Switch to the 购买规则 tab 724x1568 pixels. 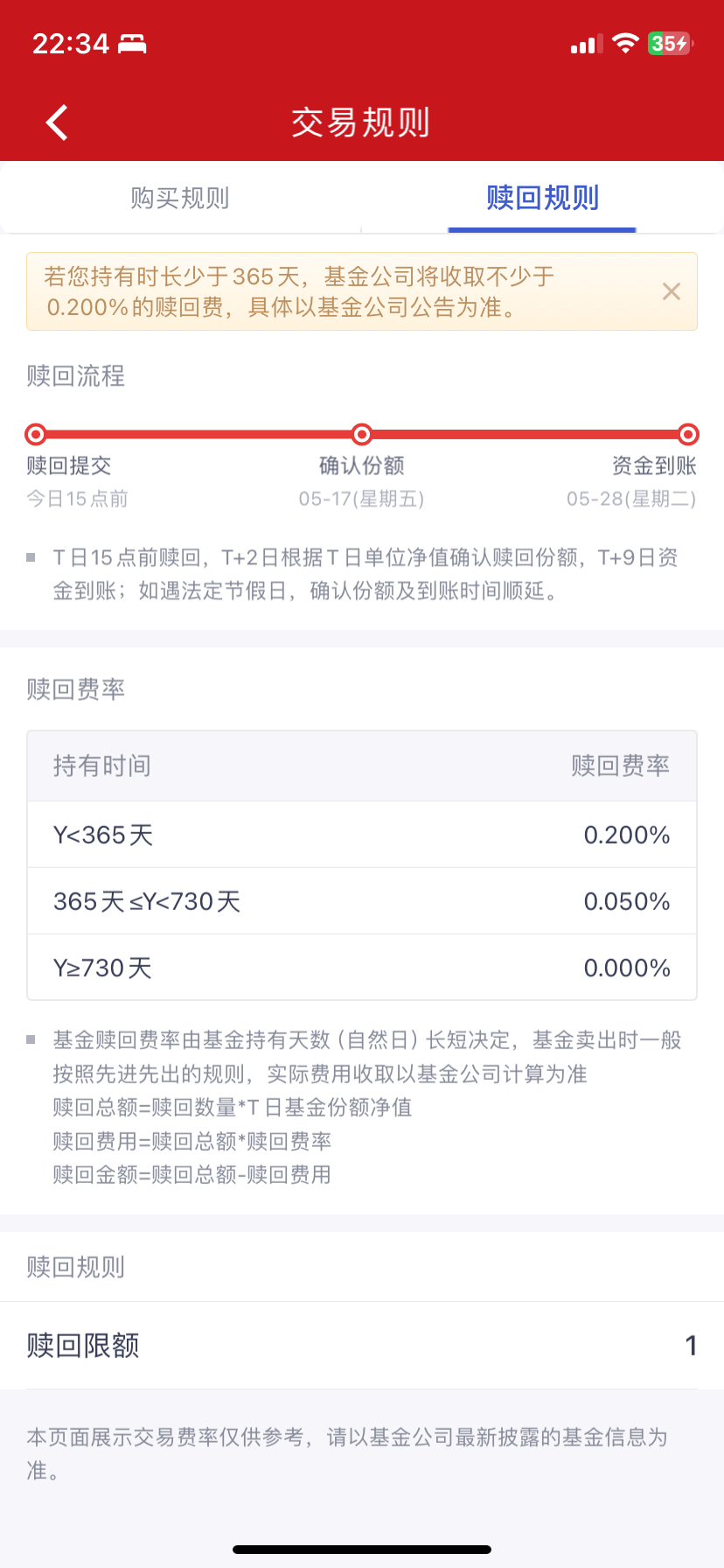[x=180, y=199]
